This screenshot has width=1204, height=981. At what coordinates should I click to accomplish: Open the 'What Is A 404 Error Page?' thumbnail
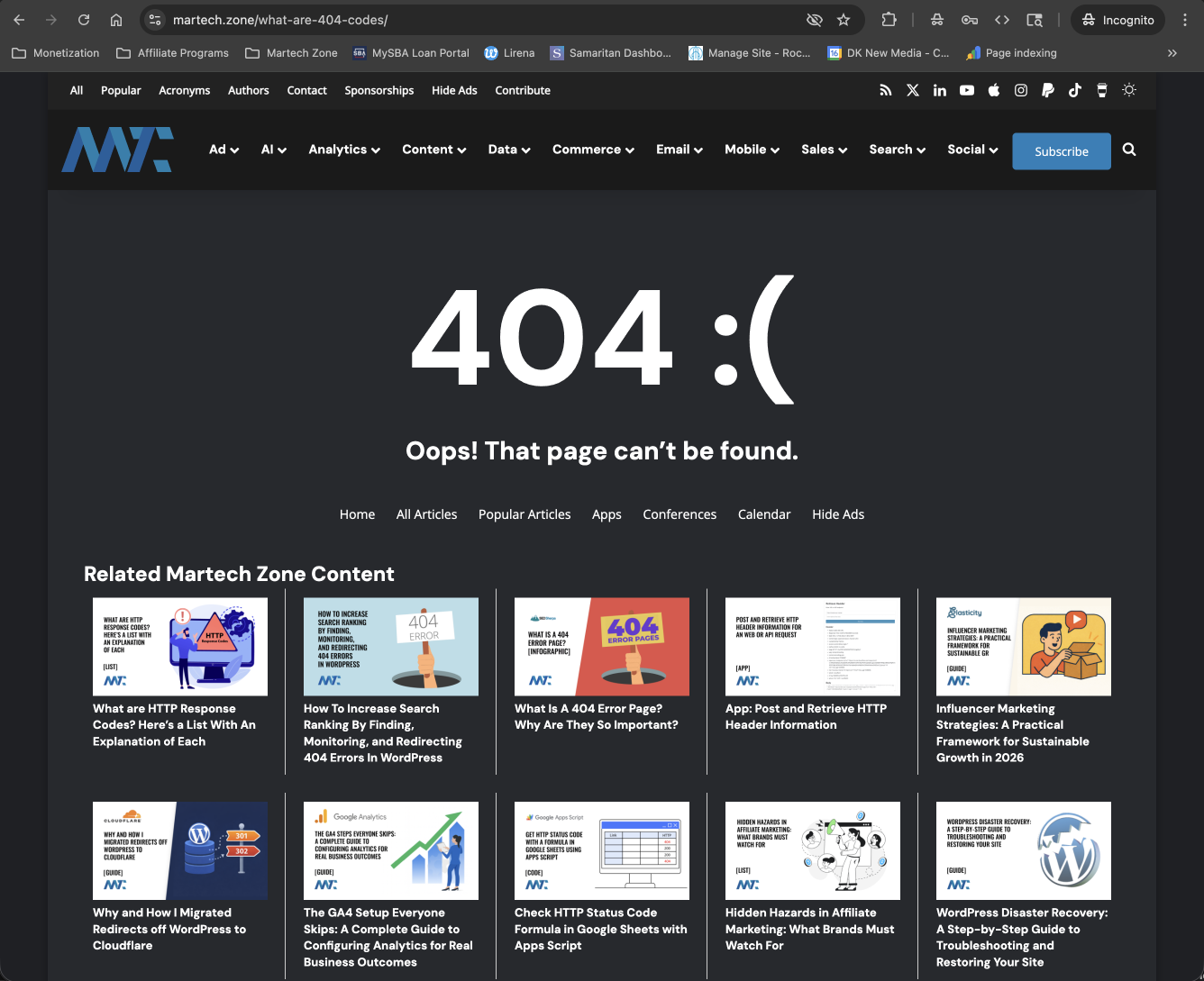[601, 647]
